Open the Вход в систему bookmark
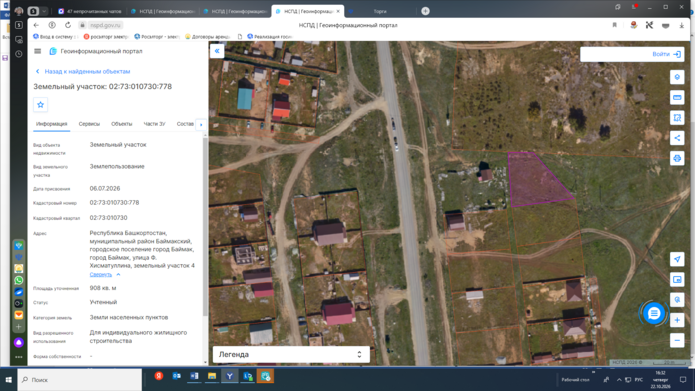 55,37
